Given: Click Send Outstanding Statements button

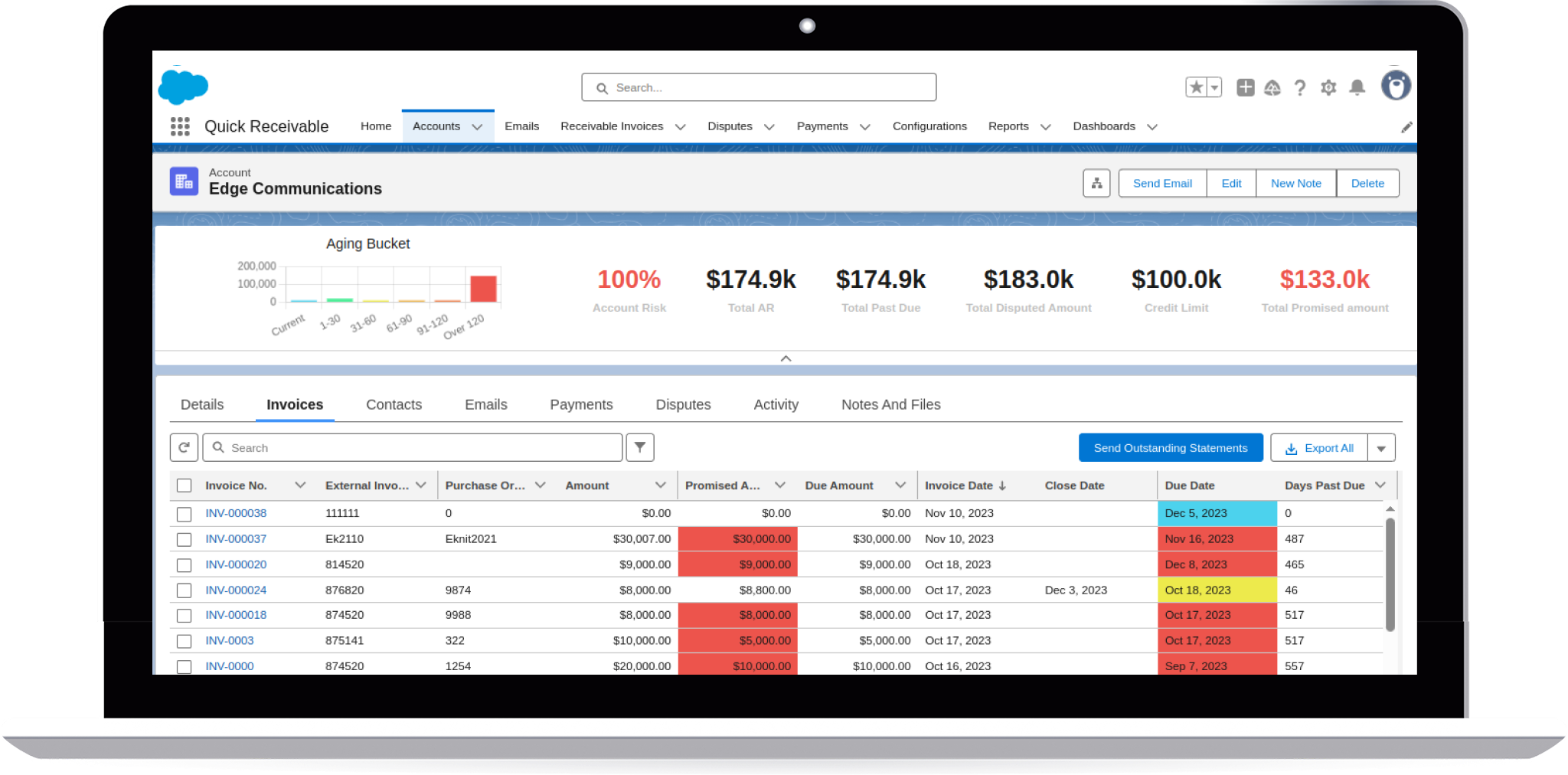Looking at the screenshot, I should tap(1170, 448).
